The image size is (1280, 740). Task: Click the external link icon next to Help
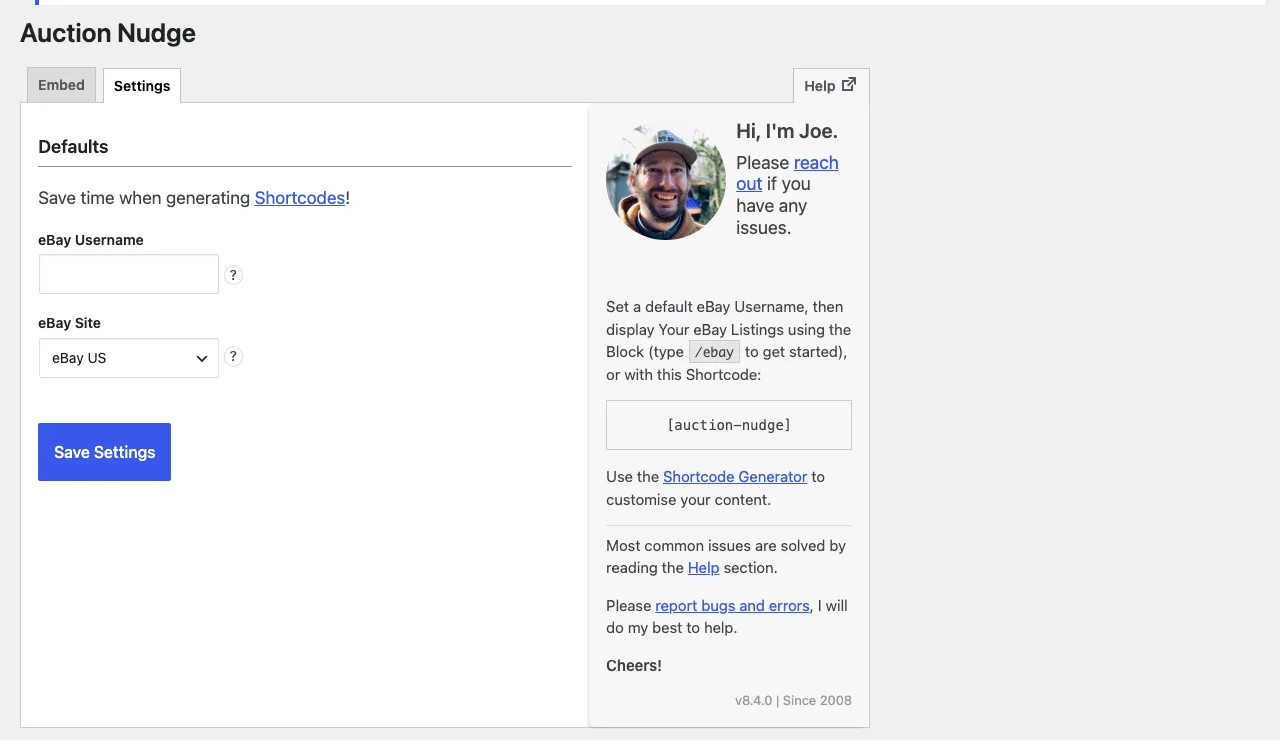point(849,85)
